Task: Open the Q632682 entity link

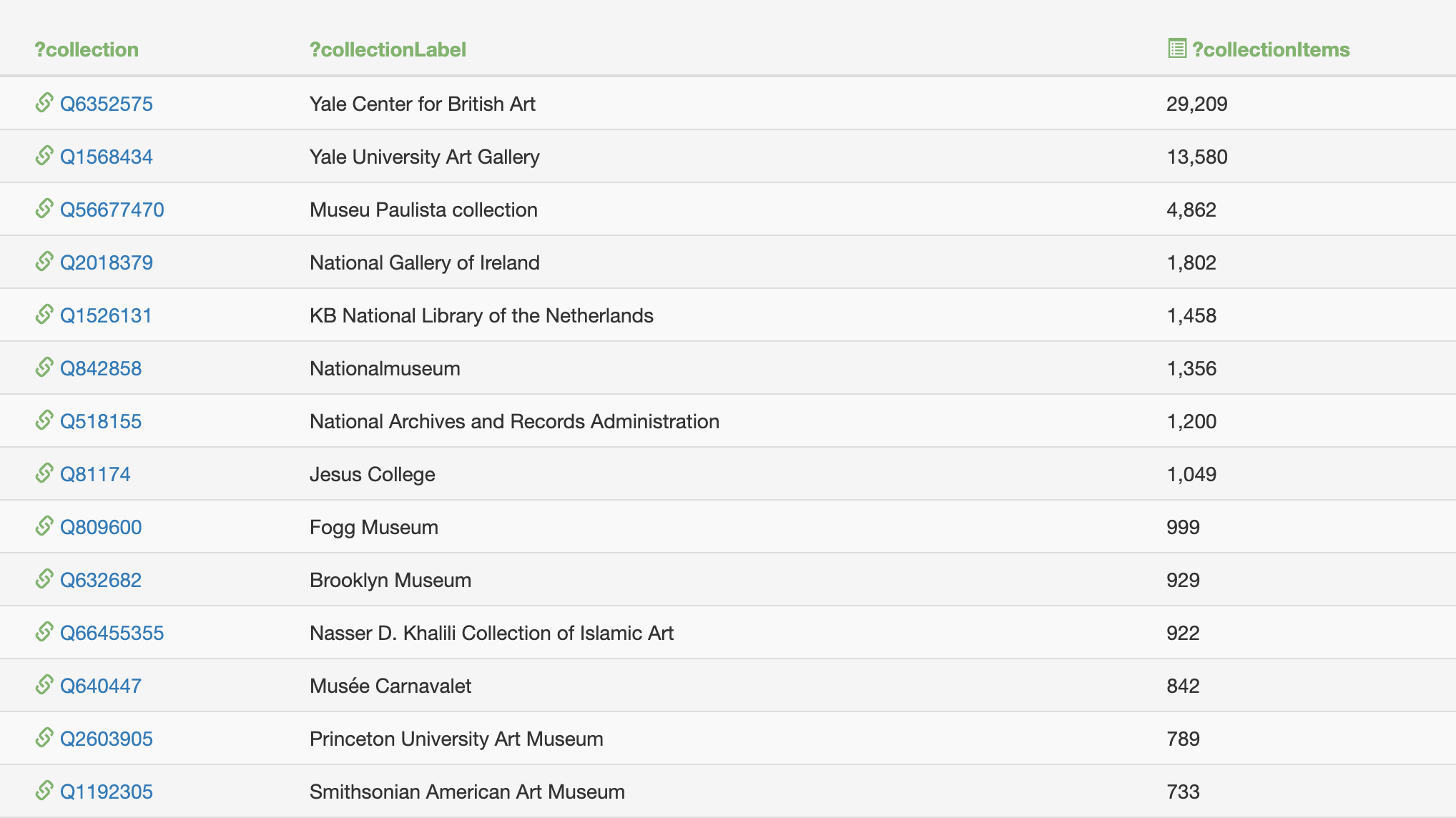Action: (101, 580)
